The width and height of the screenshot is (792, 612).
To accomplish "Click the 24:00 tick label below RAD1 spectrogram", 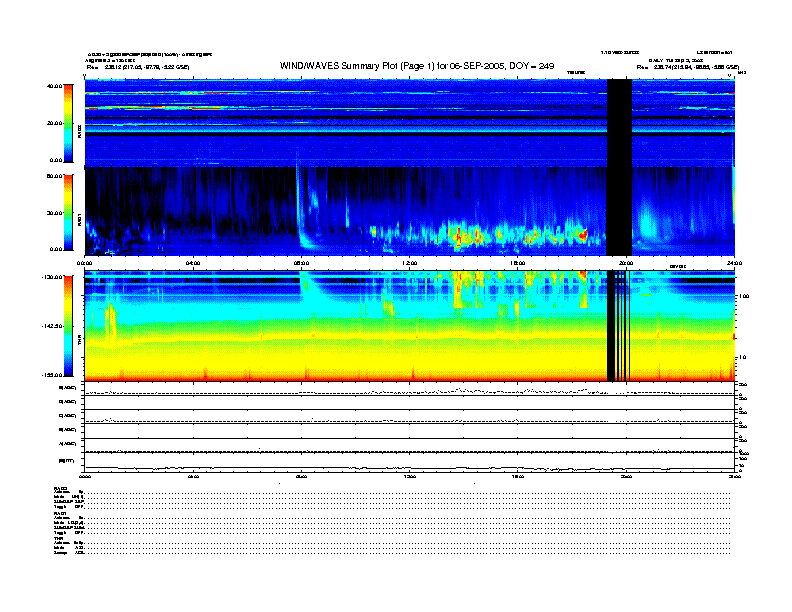I will (734, 263).
